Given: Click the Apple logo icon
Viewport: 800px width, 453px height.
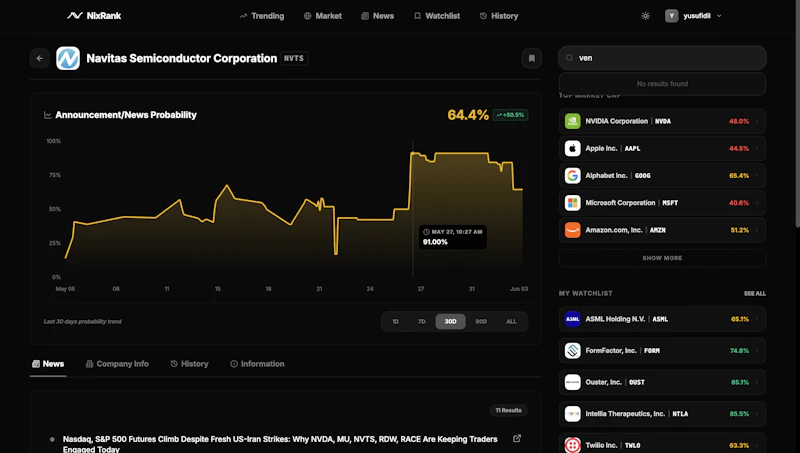Looking at the screenshot, I should tap(572, 148).
